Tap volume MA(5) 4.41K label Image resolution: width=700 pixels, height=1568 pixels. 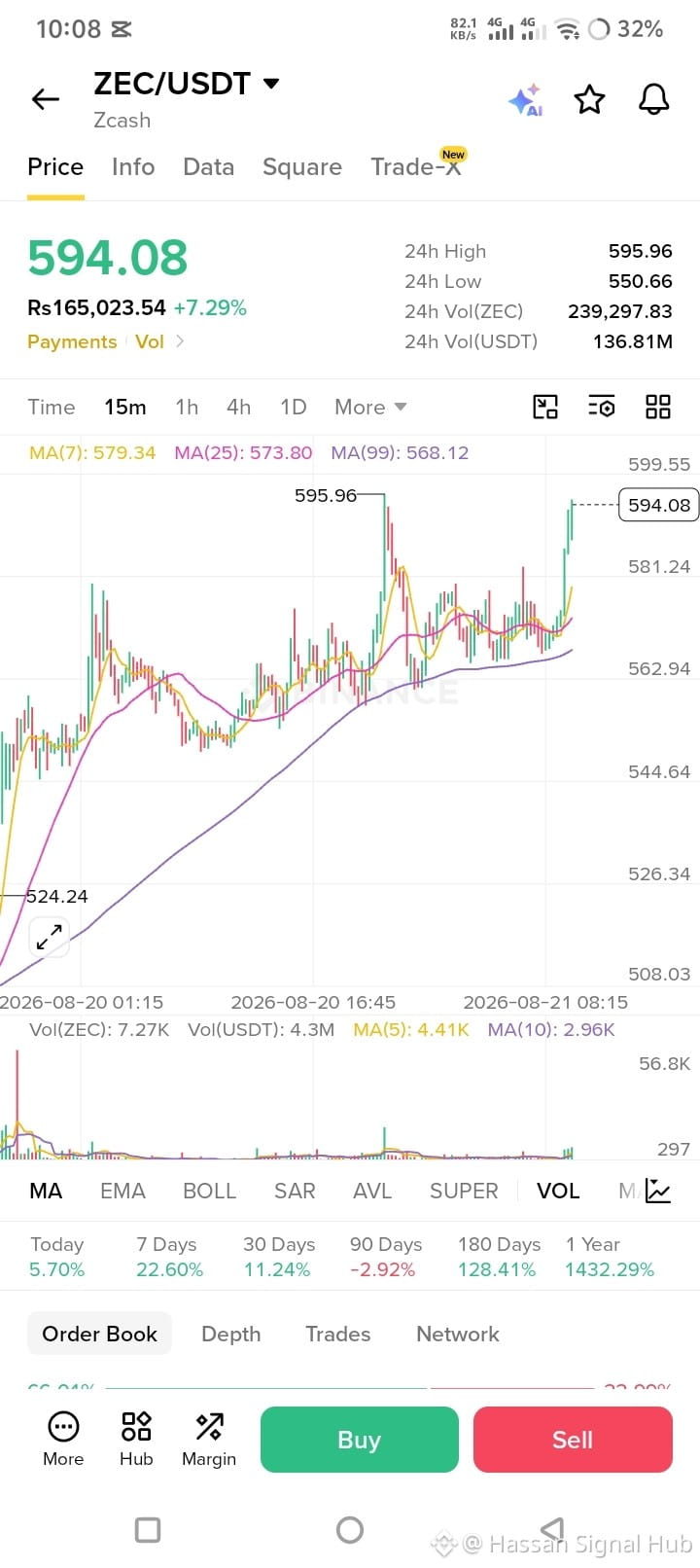(411, 1029)
